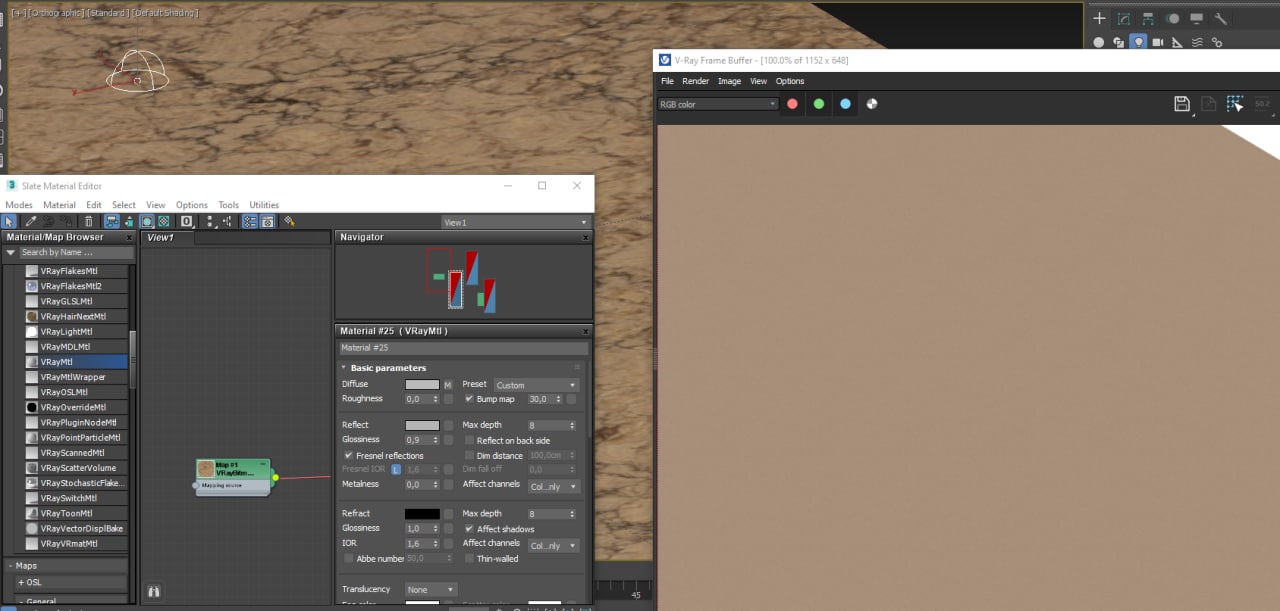Click the Material ID Channel icon

tap(186, 222)
